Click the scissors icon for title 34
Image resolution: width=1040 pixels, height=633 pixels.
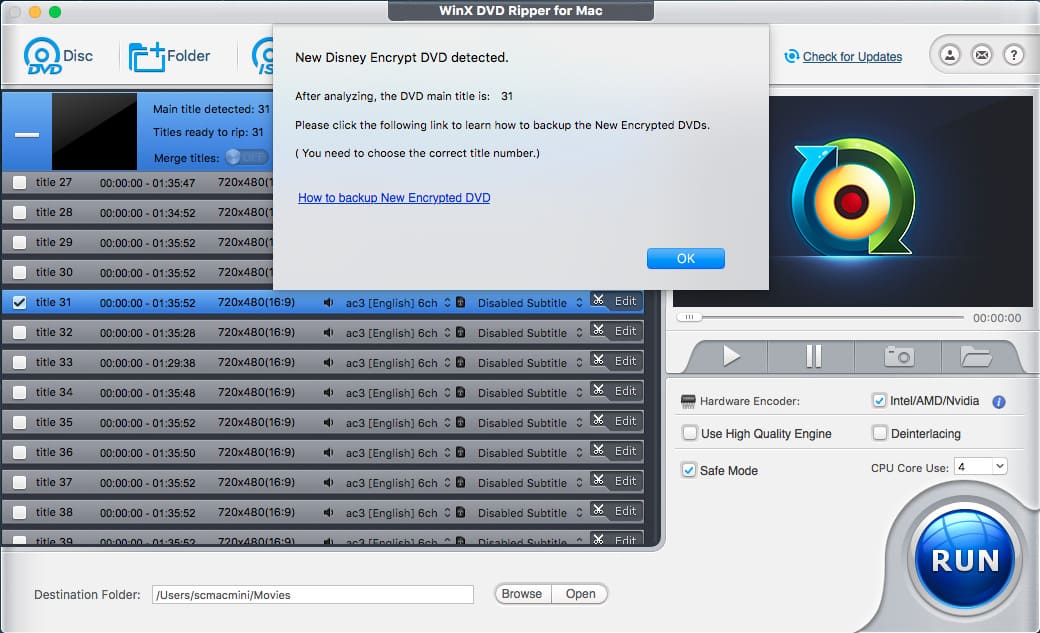[598, 390]
